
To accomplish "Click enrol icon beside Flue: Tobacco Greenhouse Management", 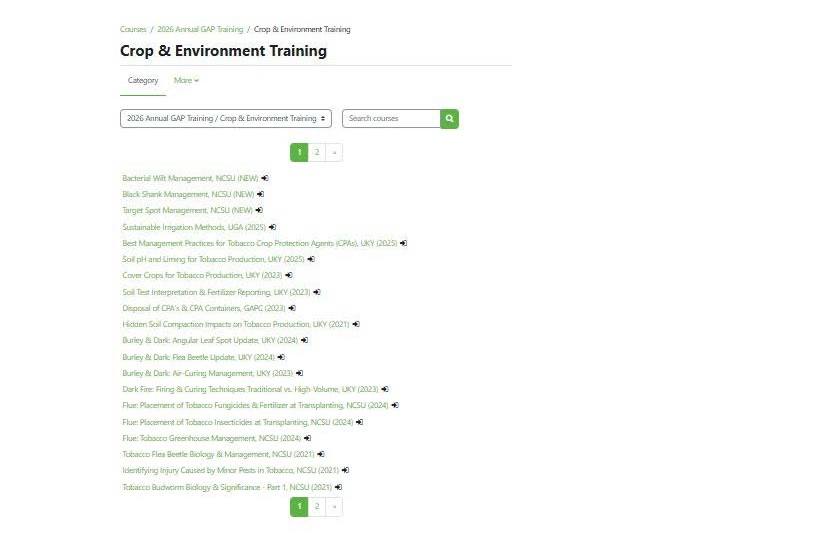I will coord(307,438).
